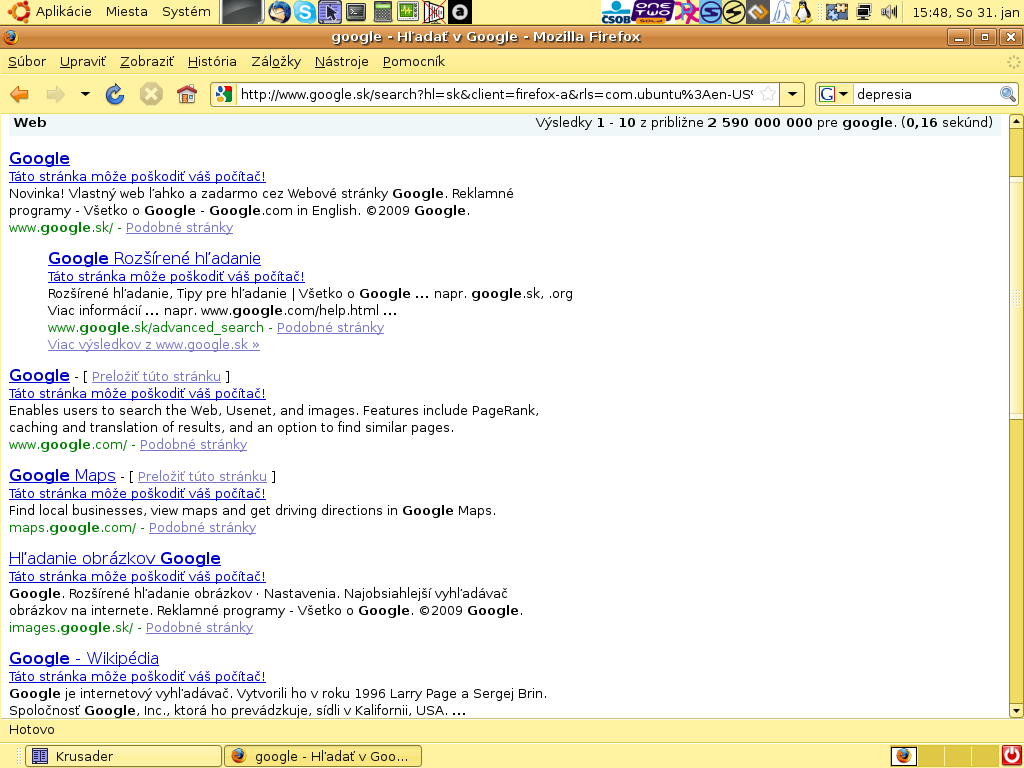This screenshot has height=768, width=1024.
Task: Click the puzzle piece panel applet icon
Action: (x=836, y=12)
